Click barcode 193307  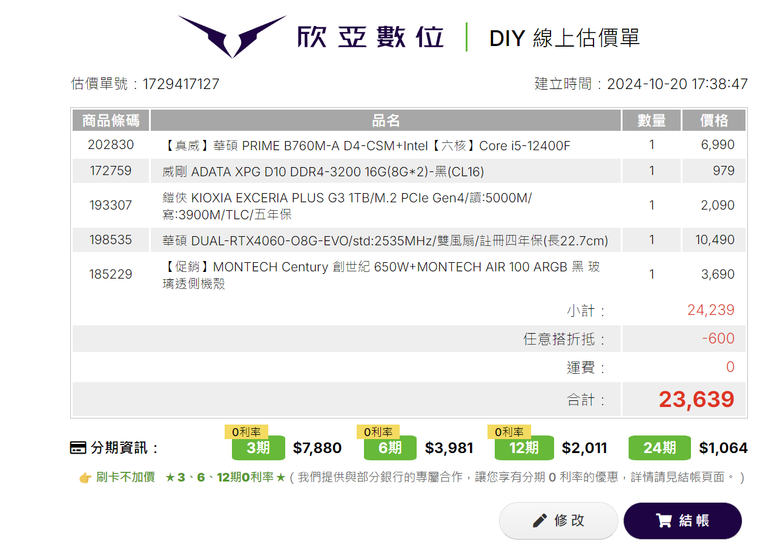[x=110, y=205]
